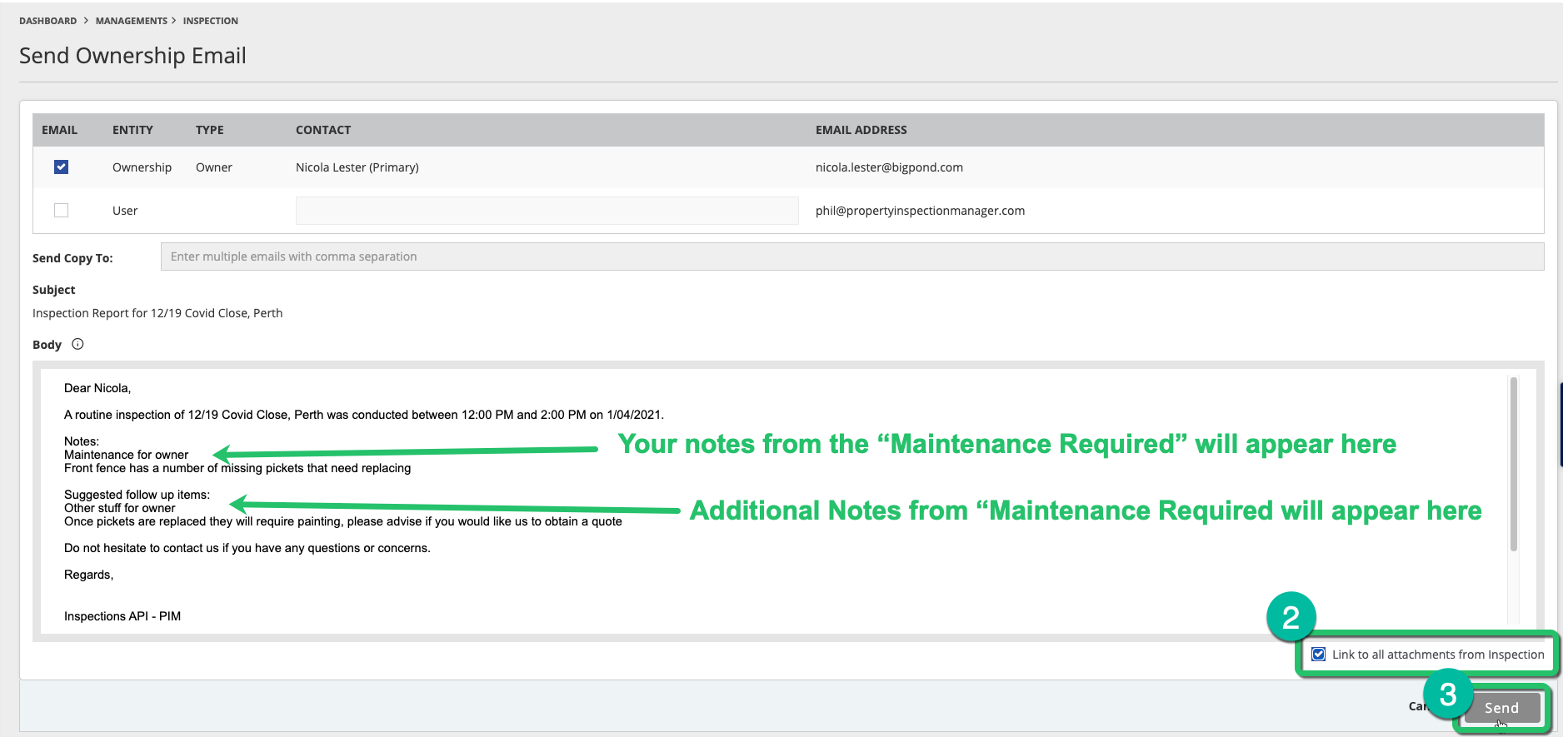Uncheck the Ownership email checkbox for Nicola Lester
The height and width of the screenshot is (737, 1568).
click(61, 167)
